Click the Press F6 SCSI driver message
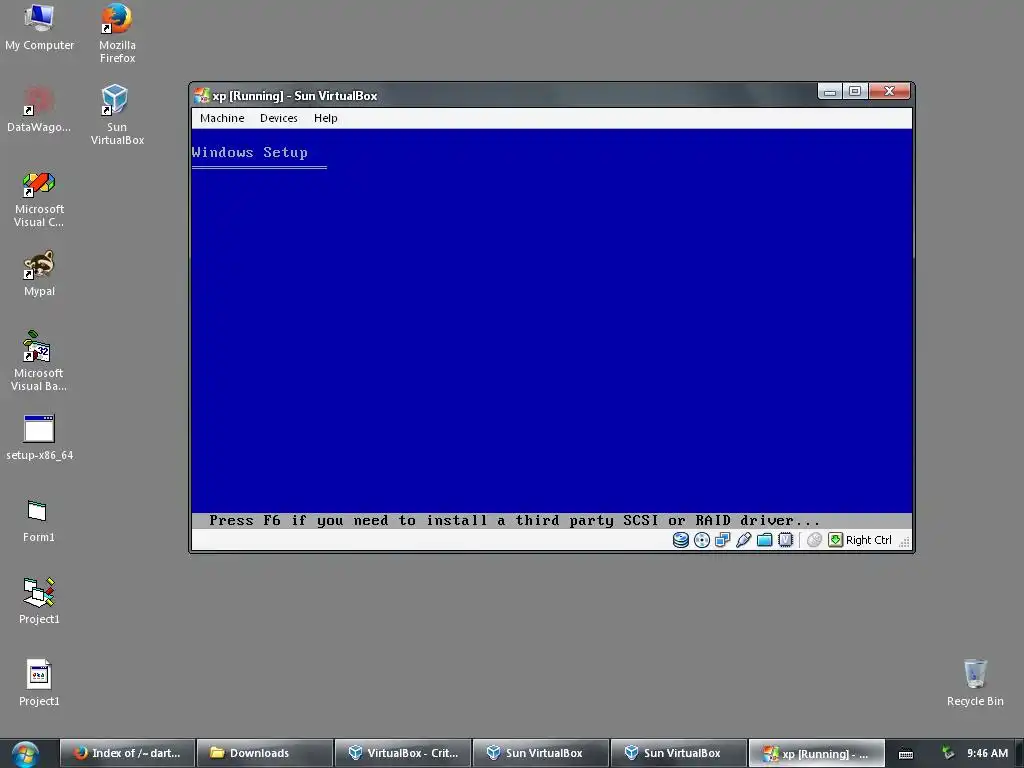Screen dimensions: 1024x768 514,520
